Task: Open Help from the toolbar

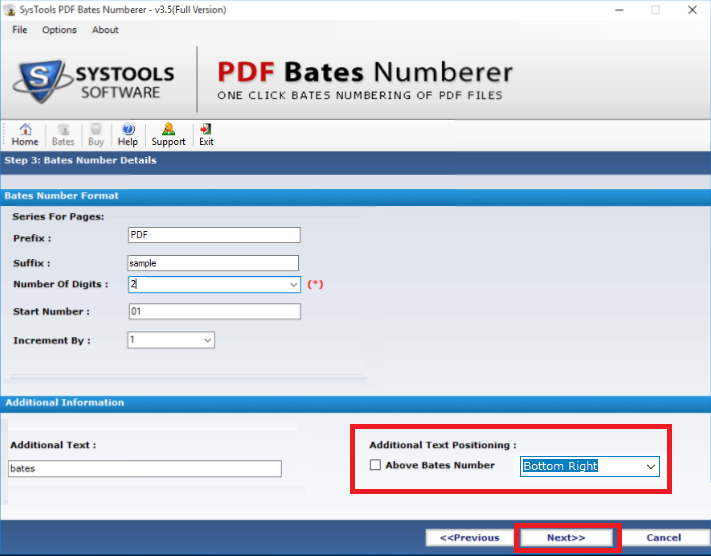Action: point(129,134)
